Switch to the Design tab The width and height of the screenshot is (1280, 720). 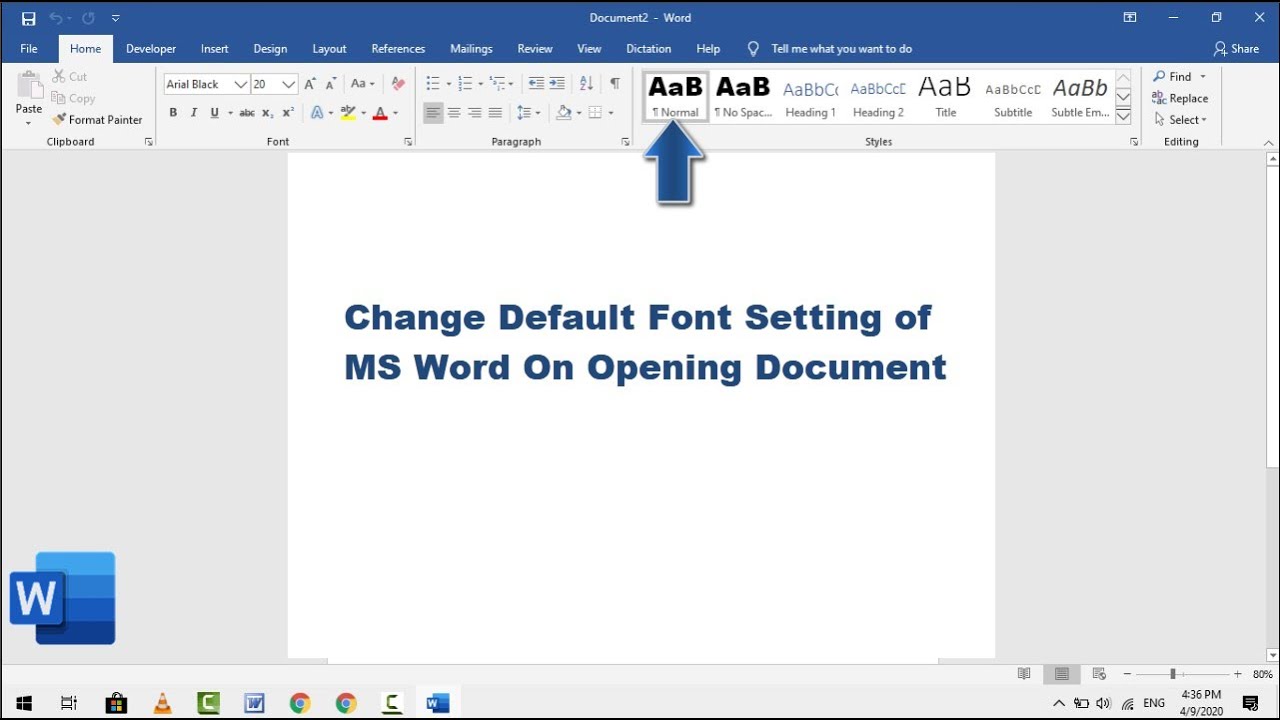pyautogui.click(x=270, y=48)
